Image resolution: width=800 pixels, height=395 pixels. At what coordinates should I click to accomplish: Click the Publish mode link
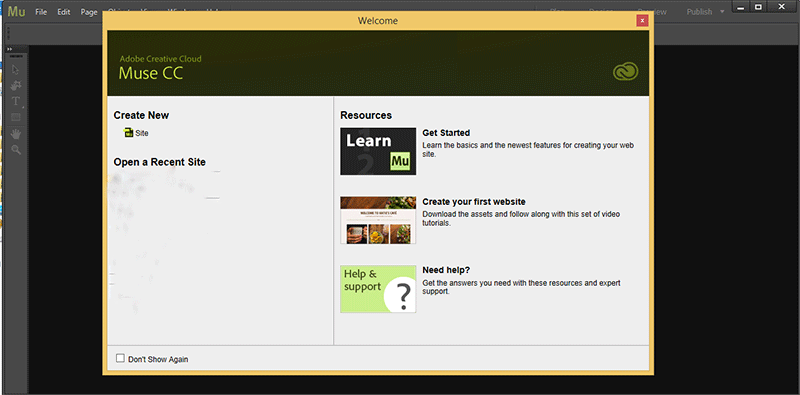(x=699, y=12)
